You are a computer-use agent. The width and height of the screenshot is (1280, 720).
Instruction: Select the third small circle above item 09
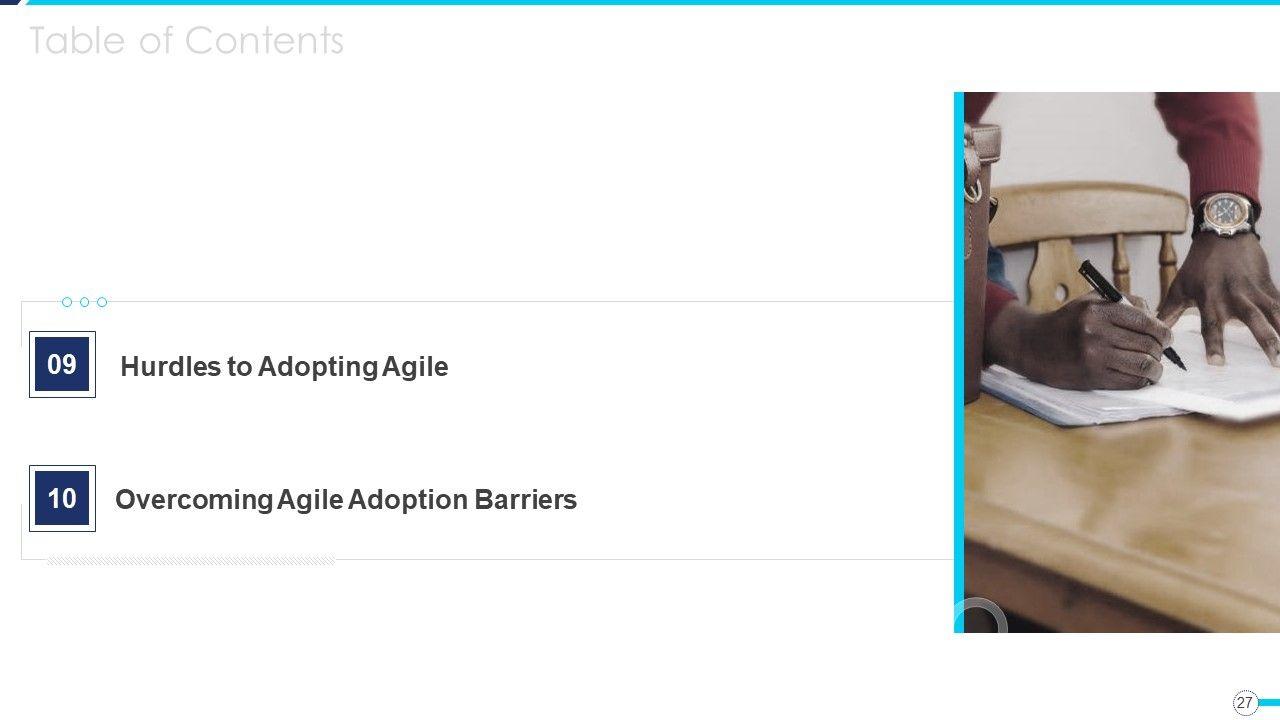(x=102, y=302)
